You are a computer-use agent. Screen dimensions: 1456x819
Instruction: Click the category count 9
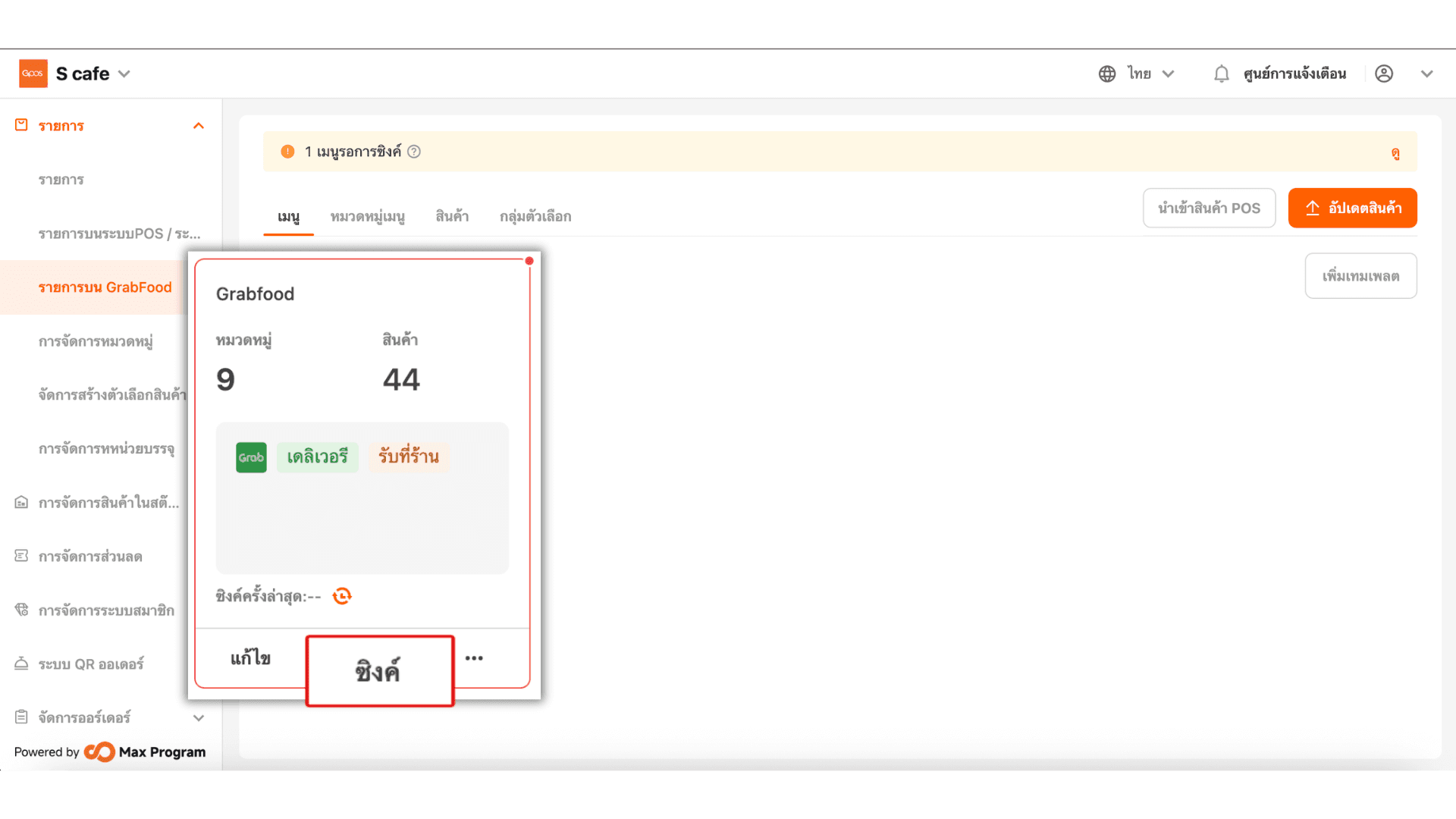pos(225,379)
